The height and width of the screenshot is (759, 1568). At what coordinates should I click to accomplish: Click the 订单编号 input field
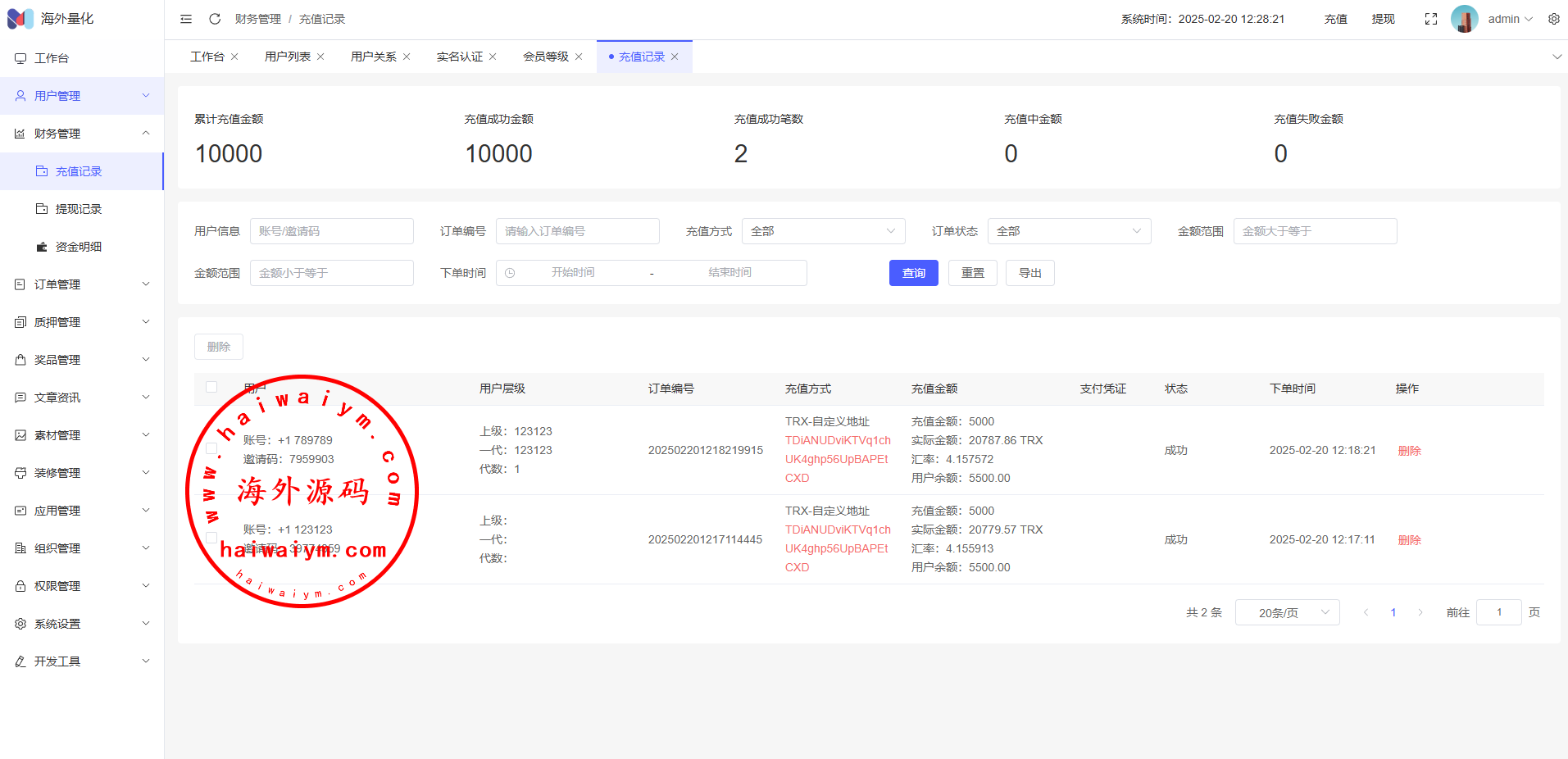click(577, 231)
